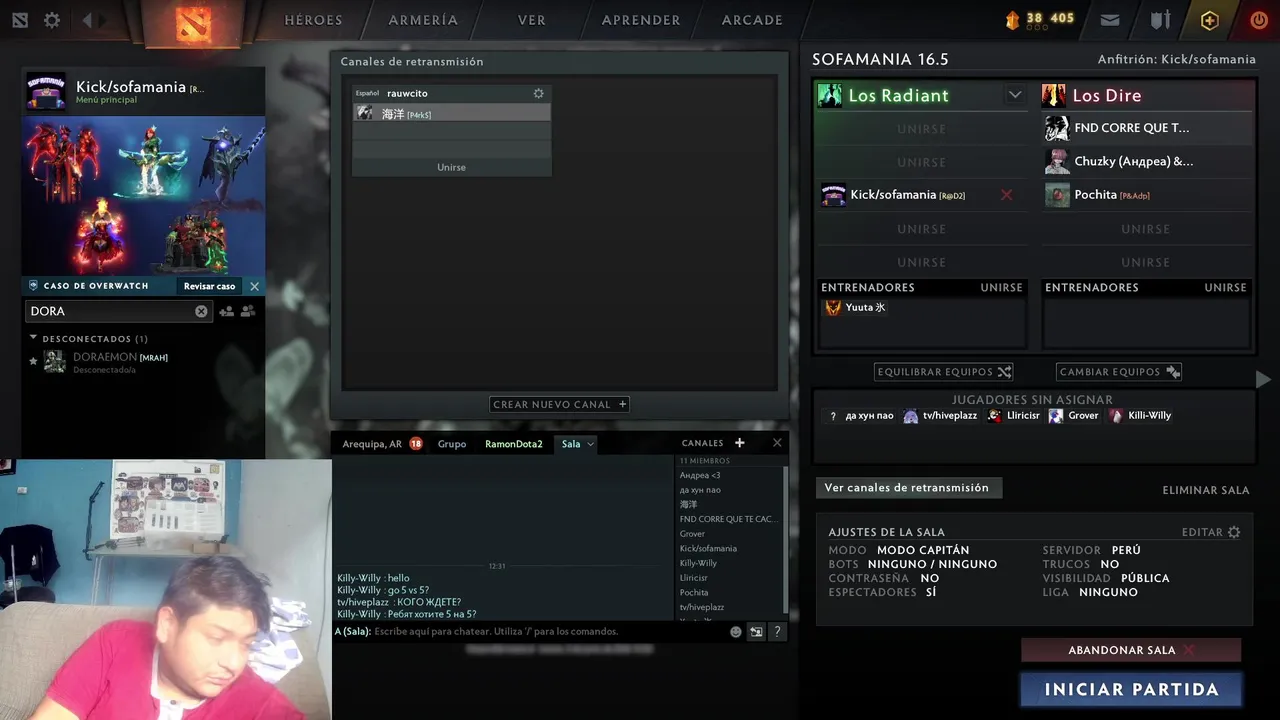Open the friends group icon beside search
This screenshot has width=1280, height=720.
[x=248, y=311]
